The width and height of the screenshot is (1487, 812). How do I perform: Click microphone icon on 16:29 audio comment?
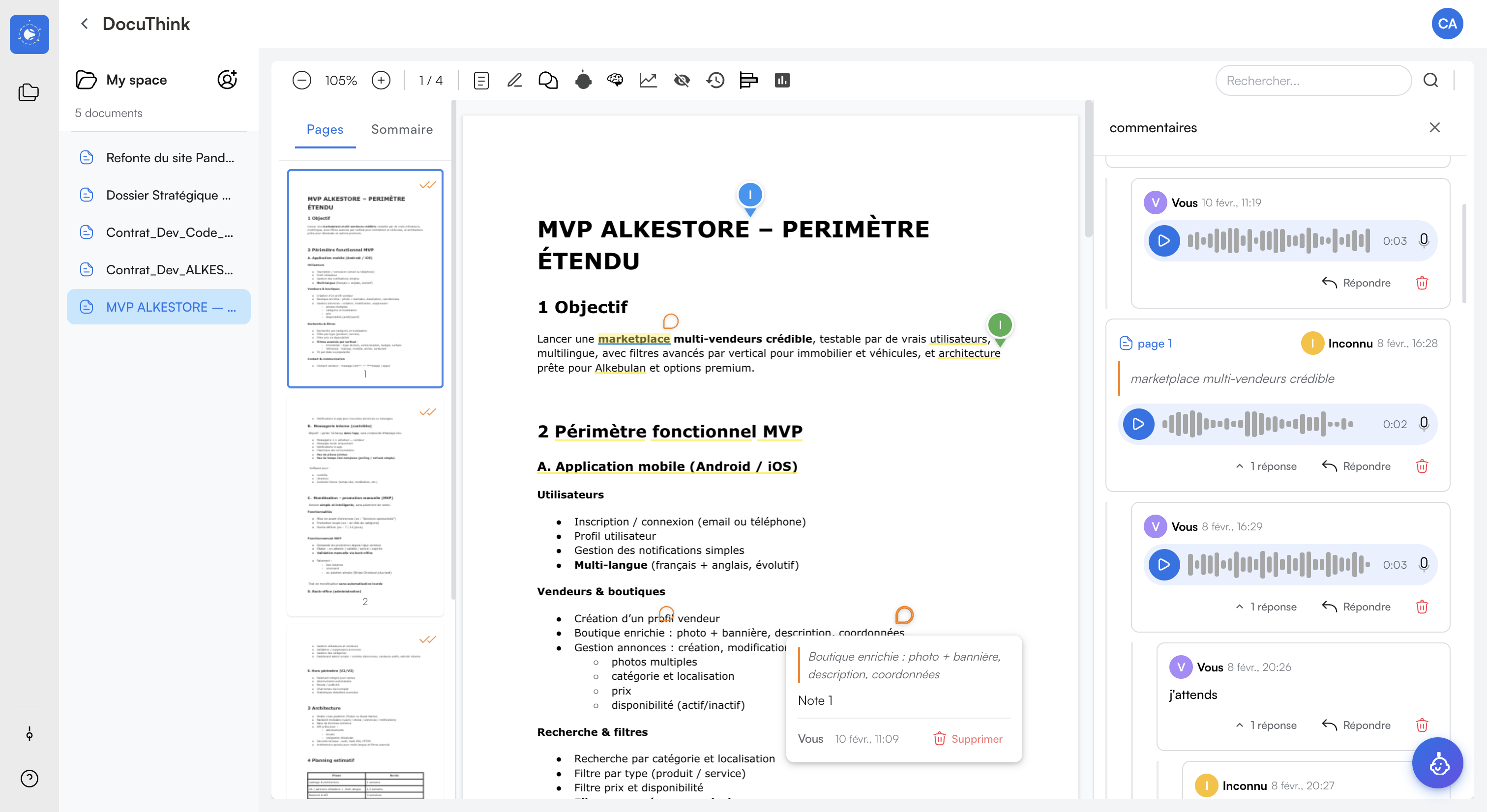[1424, 564]
